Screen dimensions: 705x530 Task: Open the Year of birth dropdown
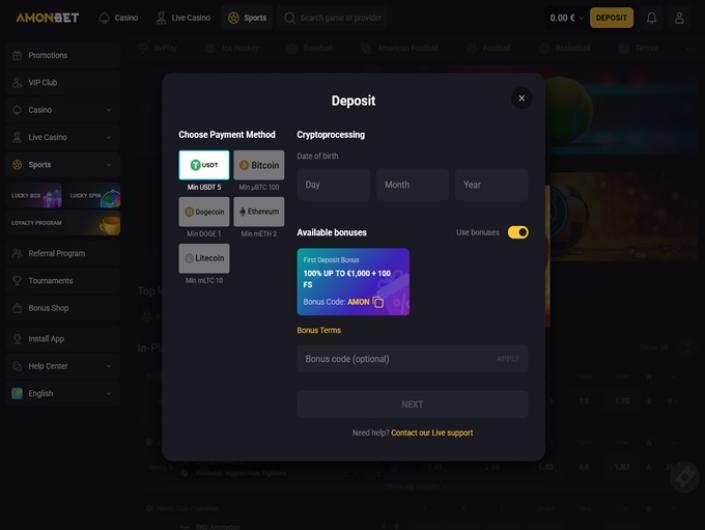(x=491, y=185)
